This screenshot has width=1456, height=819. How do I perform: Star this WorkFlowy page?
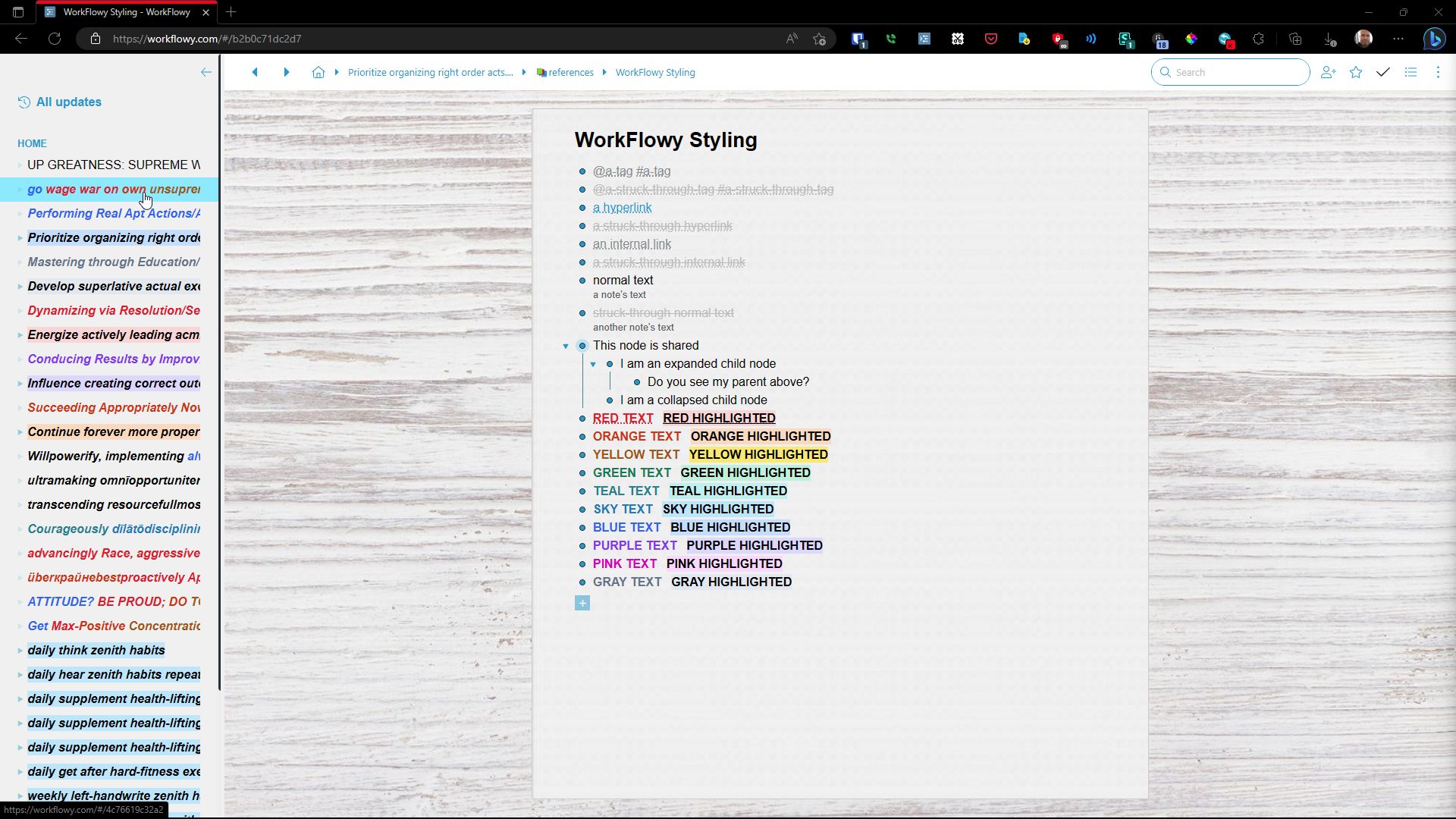tap(1356, 72)
